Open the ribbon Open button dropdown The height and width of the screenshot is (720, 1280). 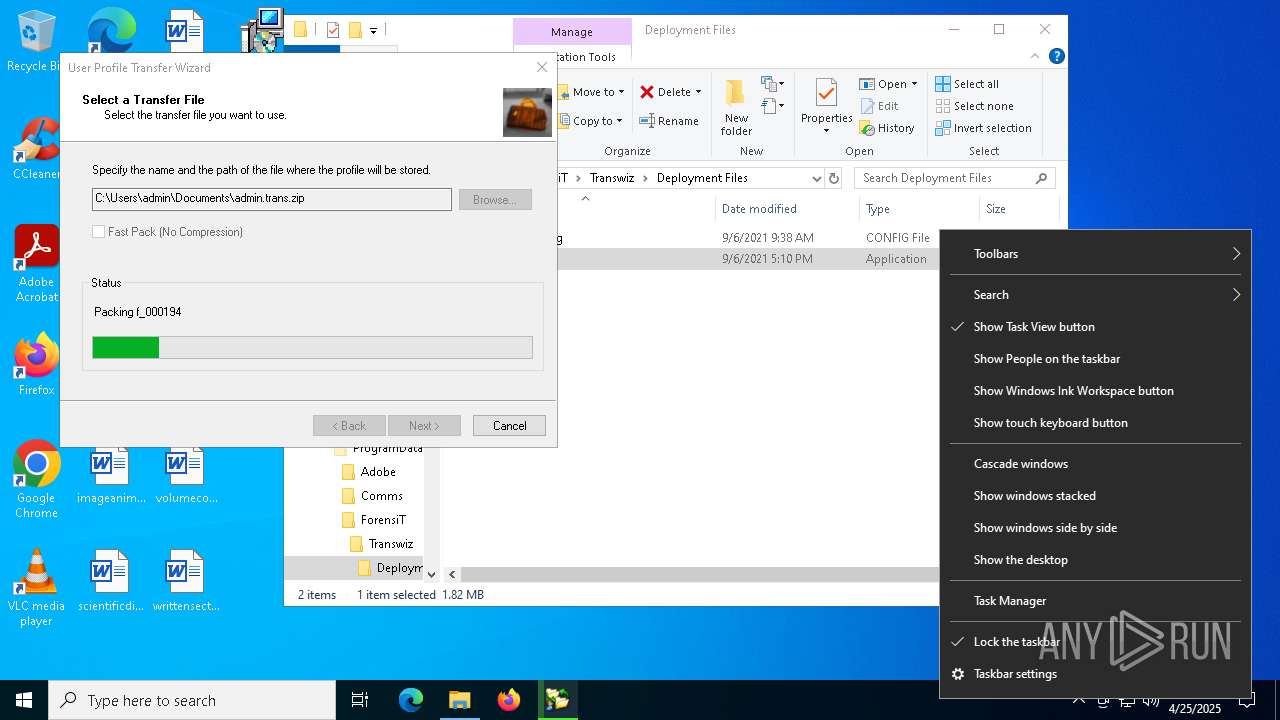(914, 84)
